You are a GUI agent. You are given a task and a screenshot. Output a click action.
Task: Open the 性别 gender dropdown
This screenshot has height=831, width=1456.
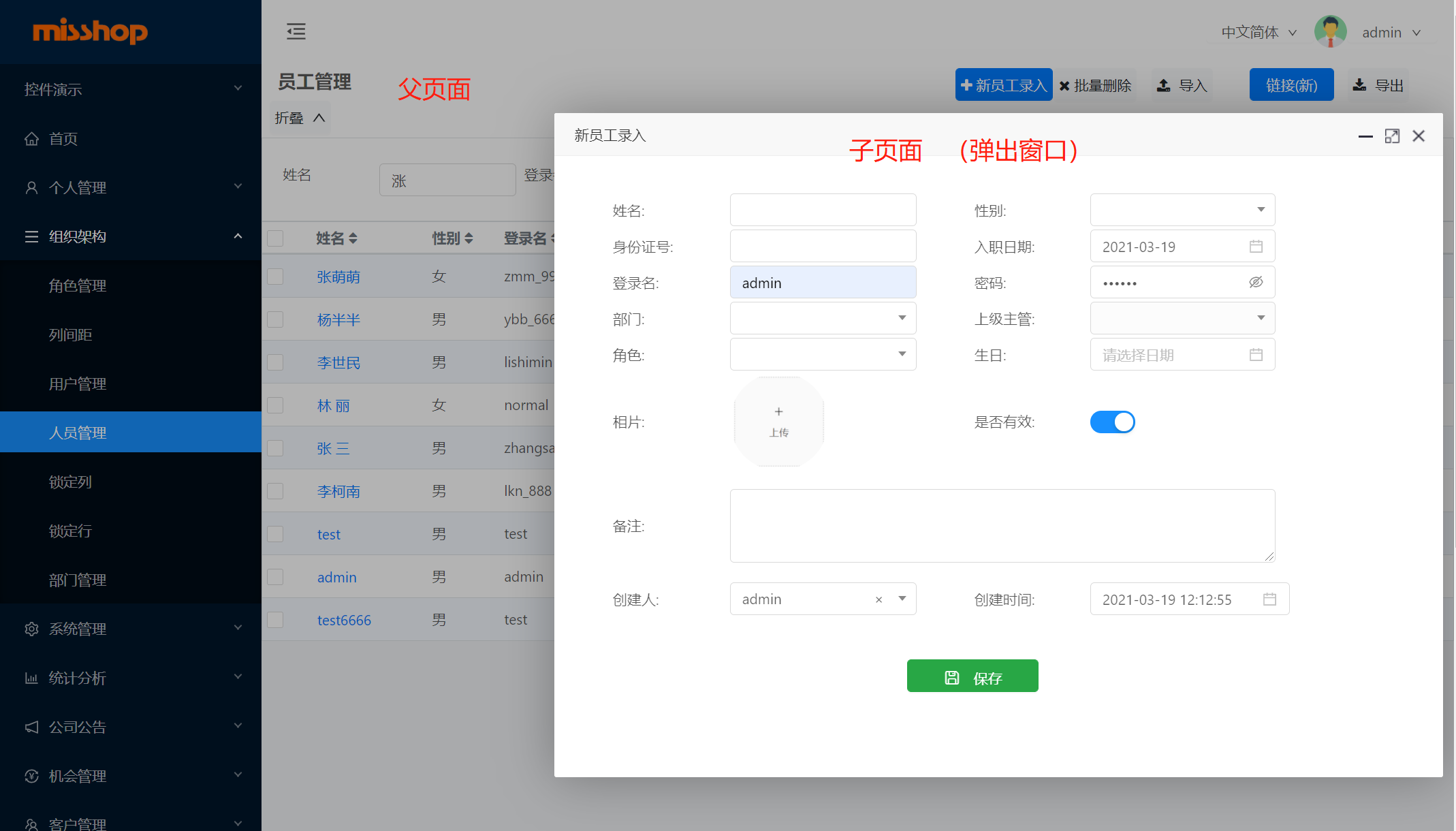[1182, 210]
